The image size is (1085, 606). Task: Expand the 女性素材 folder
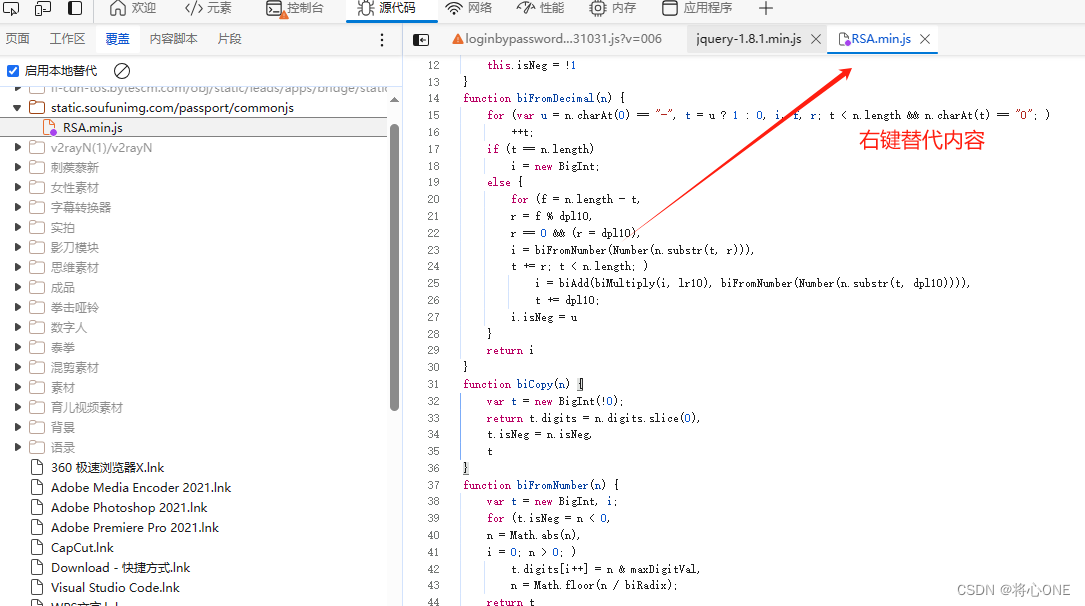(18, 187)
